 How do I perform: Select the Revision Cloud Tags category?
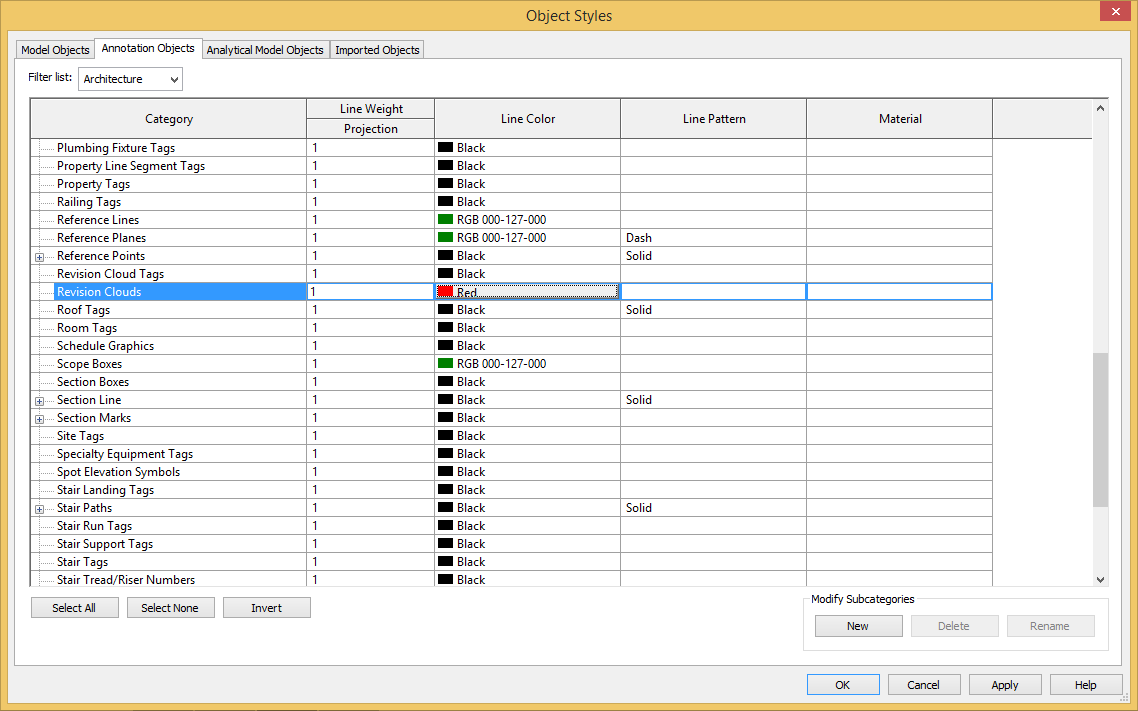pyautogui.click(x=110, y=274)
